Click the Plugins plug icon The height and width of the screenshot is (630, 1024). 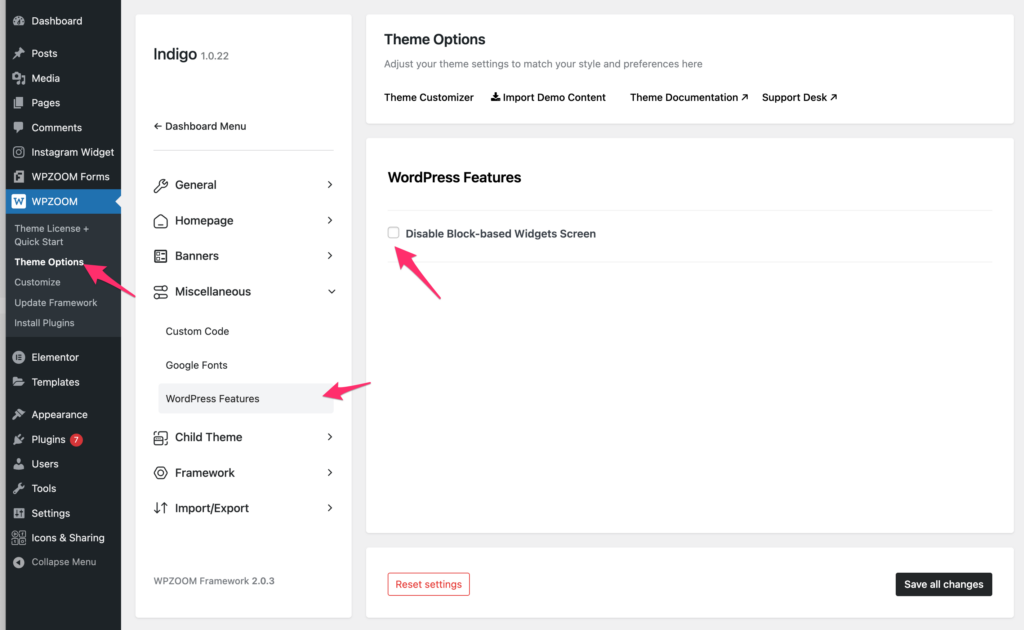(x=18, y=439)
